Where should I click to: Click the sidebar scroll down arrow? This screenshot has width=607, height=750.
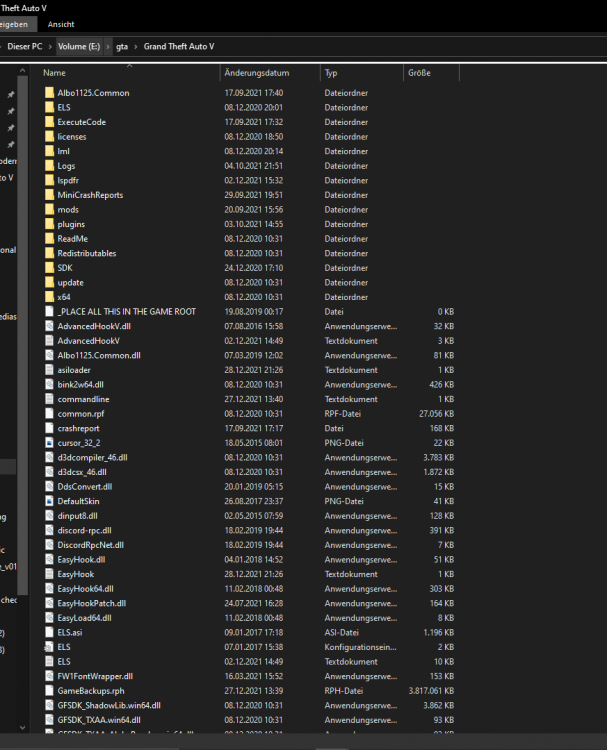pyautogui.click(x=22, y=728)
